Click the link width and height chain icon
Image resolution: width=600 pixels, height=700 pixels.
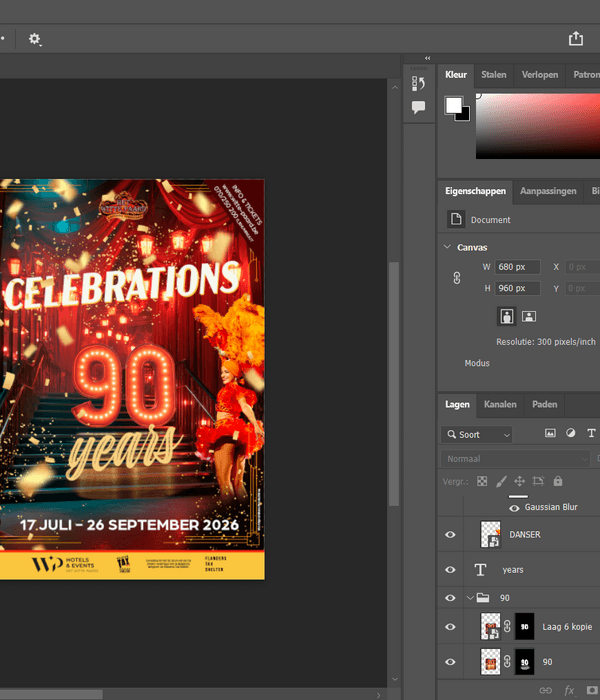tap(457, 278)
